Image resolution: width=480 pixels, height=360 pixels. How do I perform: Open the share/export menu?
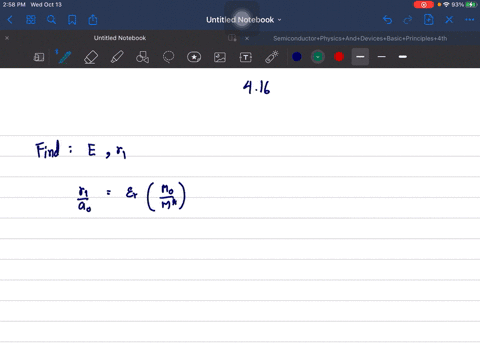[x=93, y=20]
